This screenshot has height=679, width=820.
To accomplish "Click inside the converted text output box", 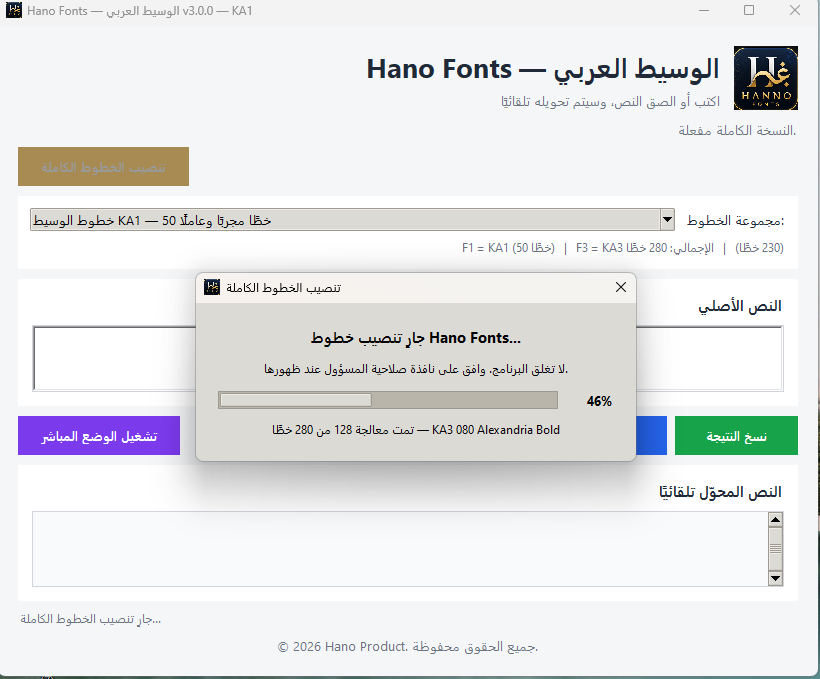I will [400, 549].
